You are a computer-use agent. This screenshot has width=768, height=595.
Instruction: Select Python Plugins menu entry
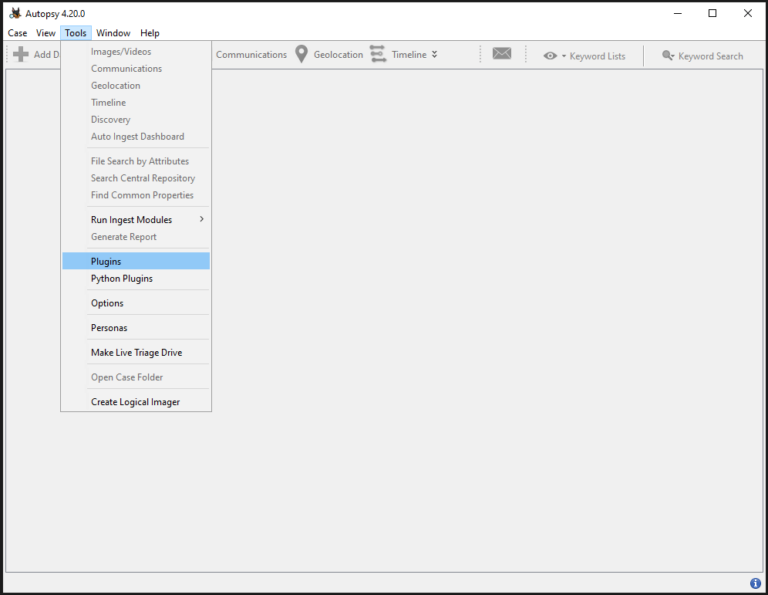pyautogui.click(x=121, y=279)
